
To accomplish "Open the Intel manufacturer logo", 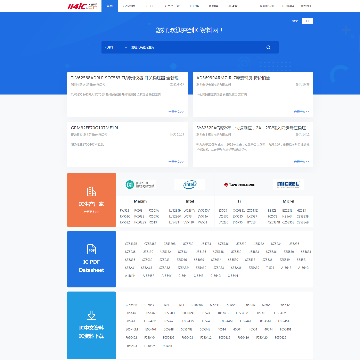I will pos(190,184).
